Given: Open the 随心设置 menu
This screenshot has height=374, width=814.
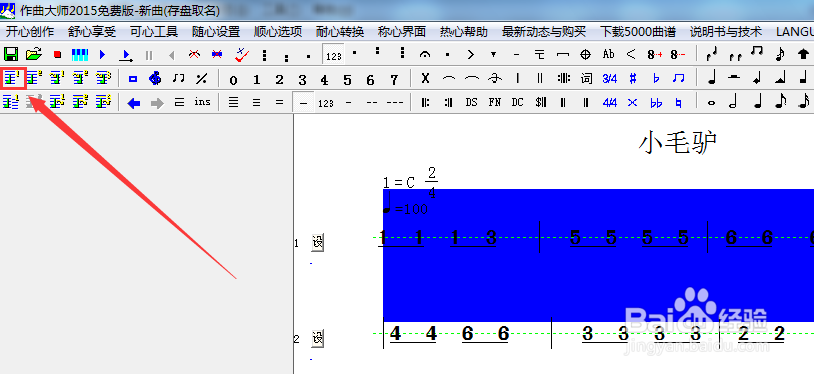Looking at the screenshot, I should tap(216, 32).
